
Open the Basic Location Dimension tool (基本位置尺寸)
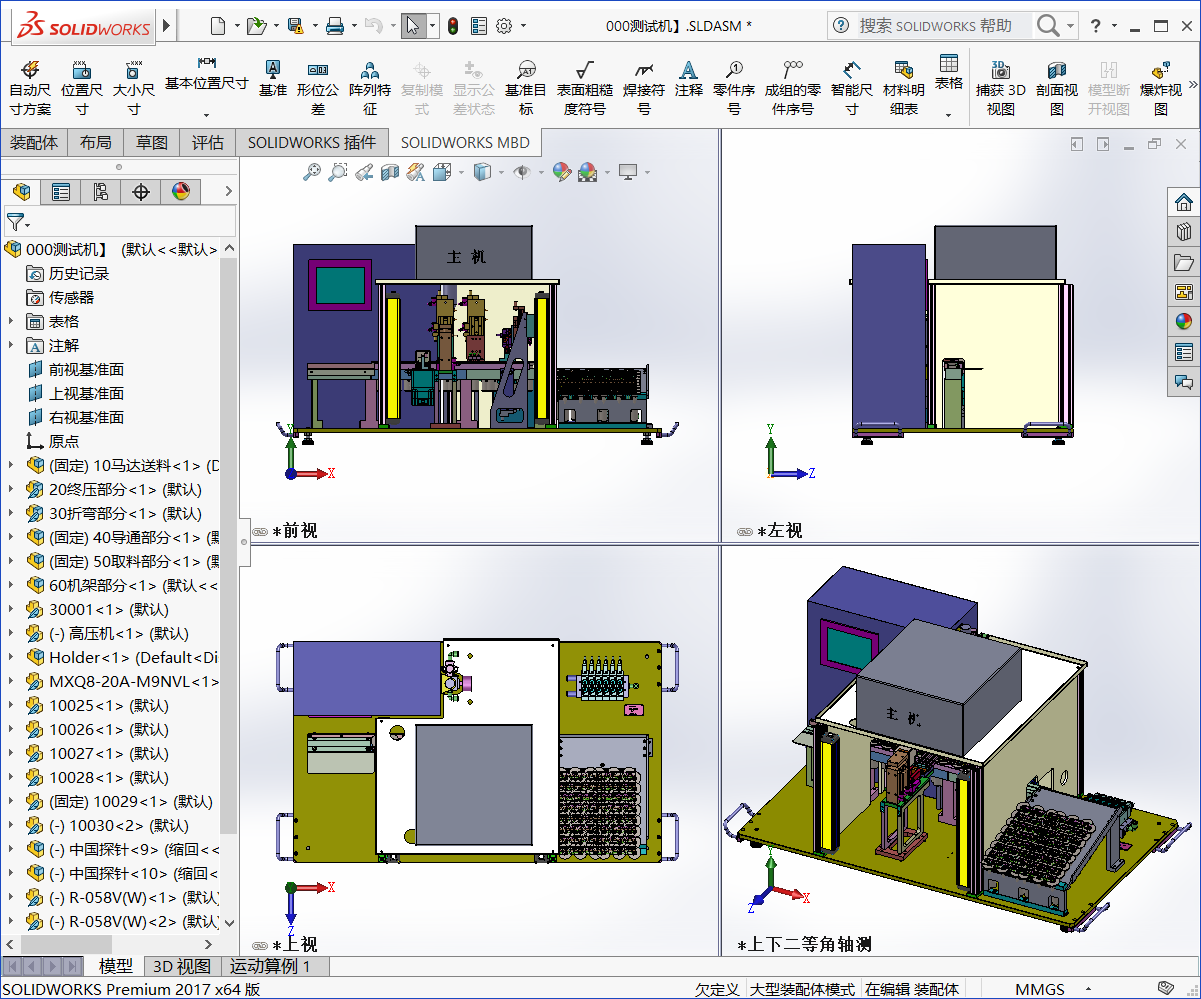[x=206, y=87]
